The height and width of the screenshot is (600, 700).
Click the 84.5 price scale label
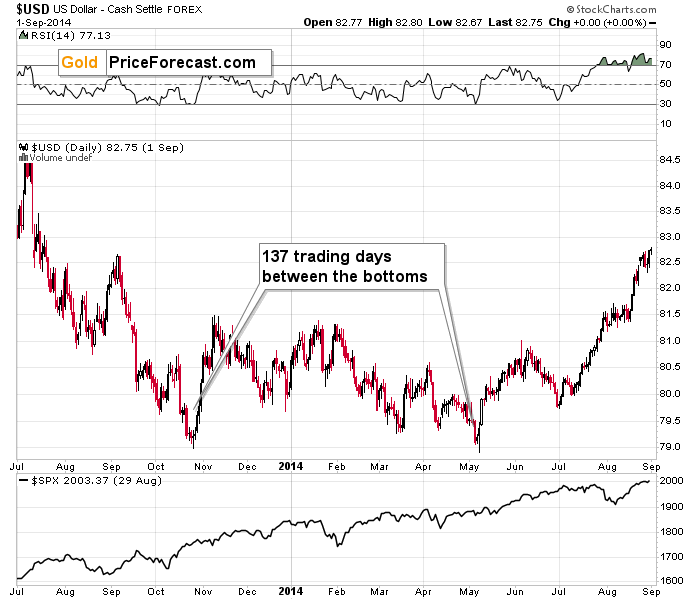pos(670,160)
